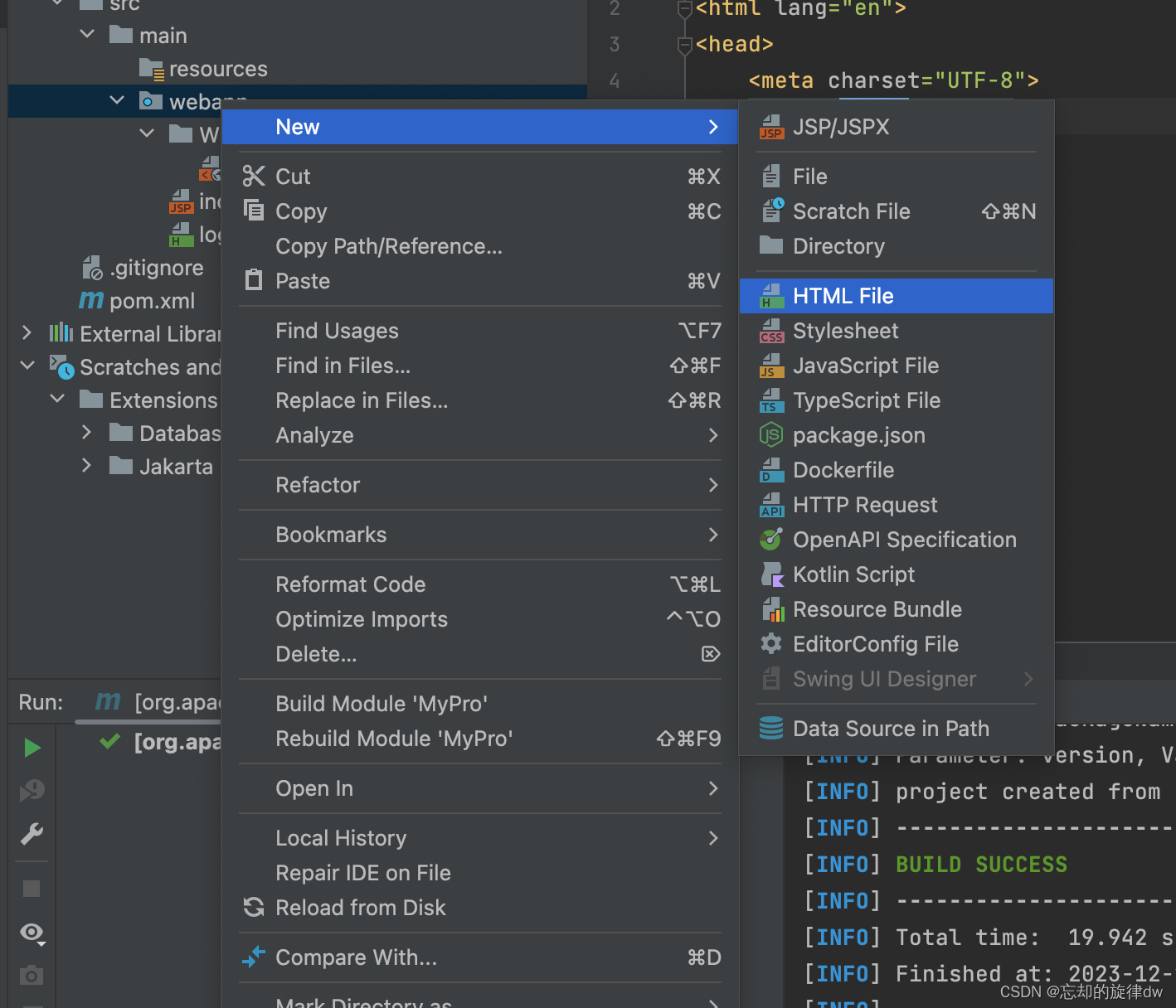Click the Compare With arrows icon
The width and height of the screenshot is (1176, 1008).
point(254,957)
